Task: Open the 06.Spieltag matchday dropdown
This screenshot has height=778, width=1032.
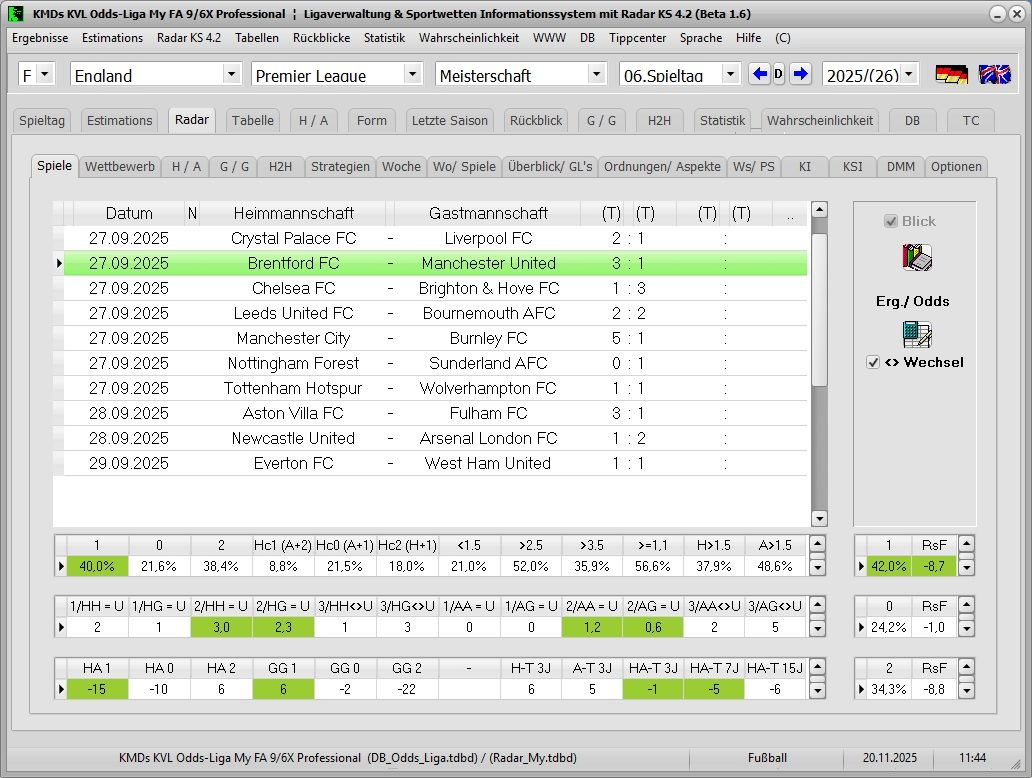Action: pos(730,74)
